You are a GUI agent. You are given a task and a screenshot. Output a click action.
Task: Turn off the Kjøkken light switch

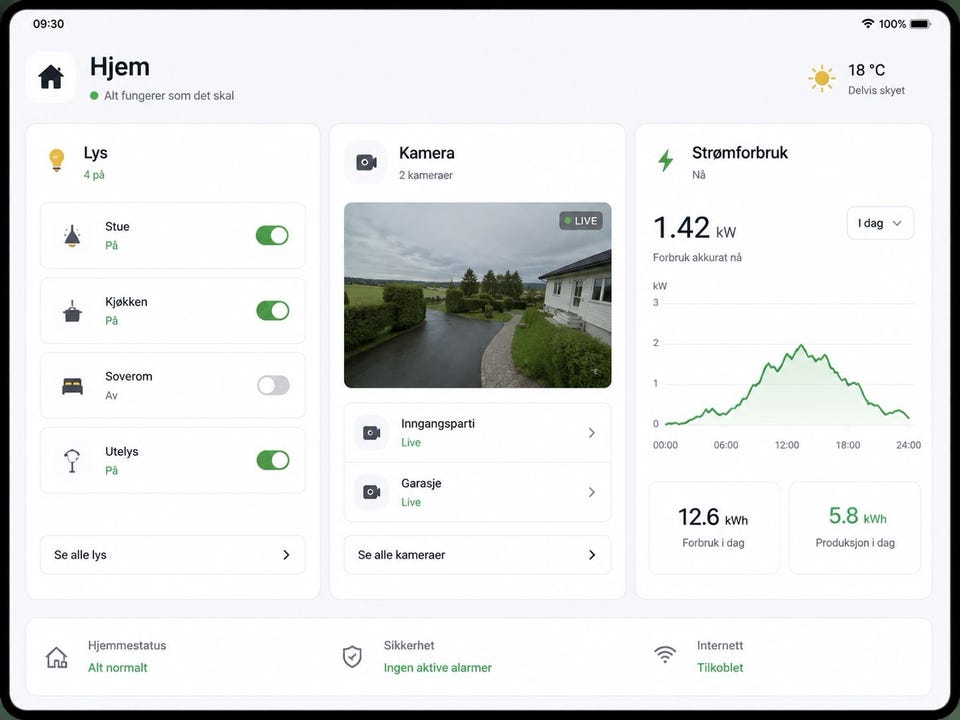(x=272, y=310)
